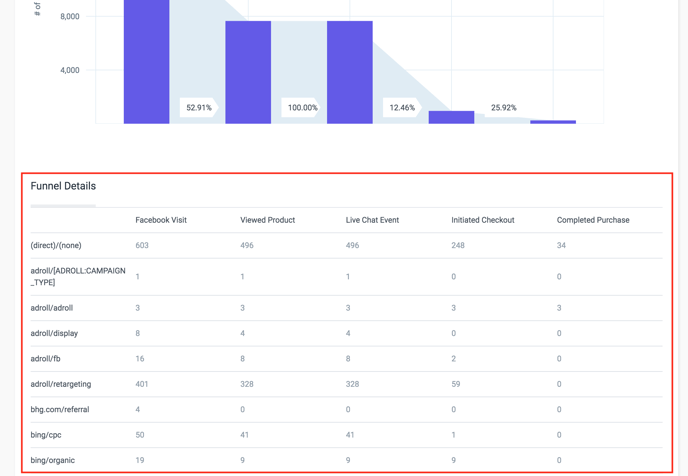Click the Facebook Visit column header
The image size is (688, 476).
point(161,220)
